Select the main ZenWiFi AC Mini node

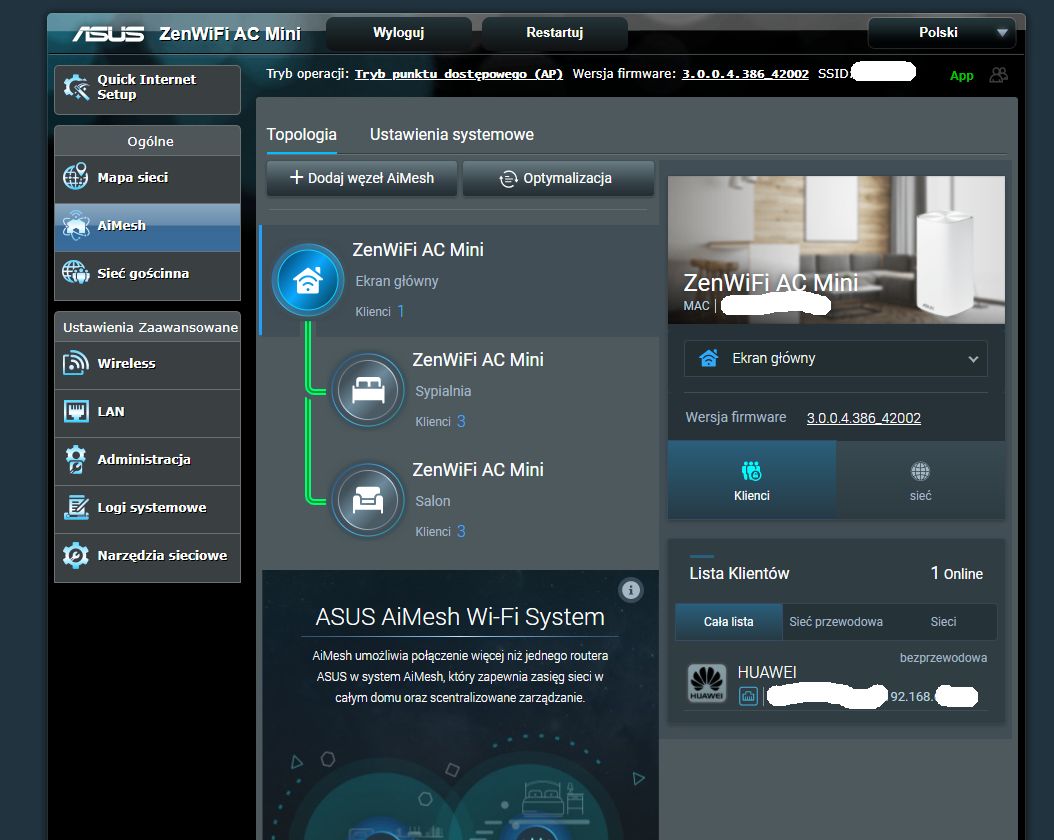coord(460,280)
